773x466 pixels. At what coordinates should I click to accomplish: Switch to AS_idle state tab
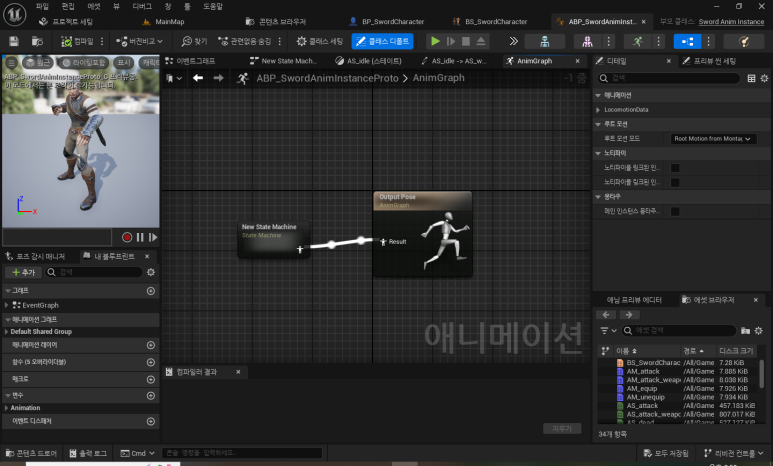pos(374,61)
